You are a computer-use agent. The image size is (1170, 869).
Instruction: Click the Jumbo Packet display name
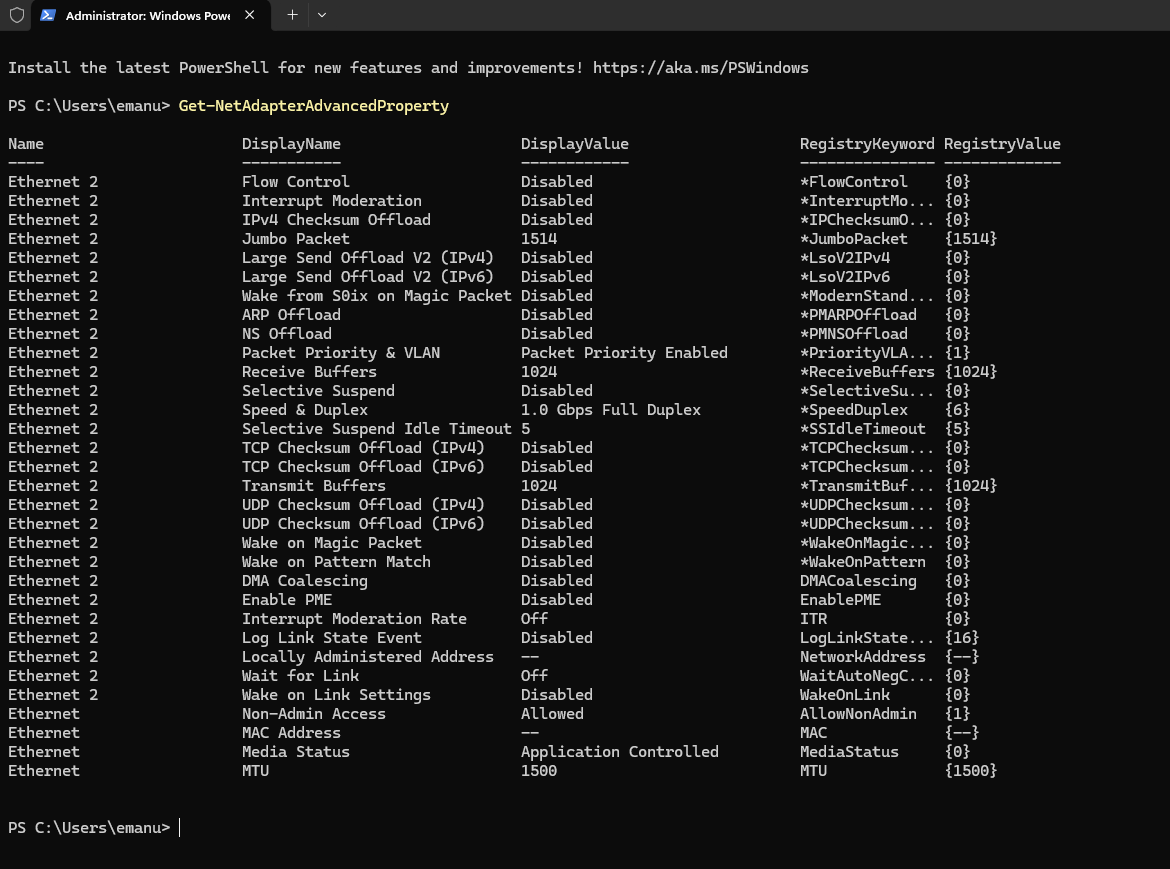295,239
